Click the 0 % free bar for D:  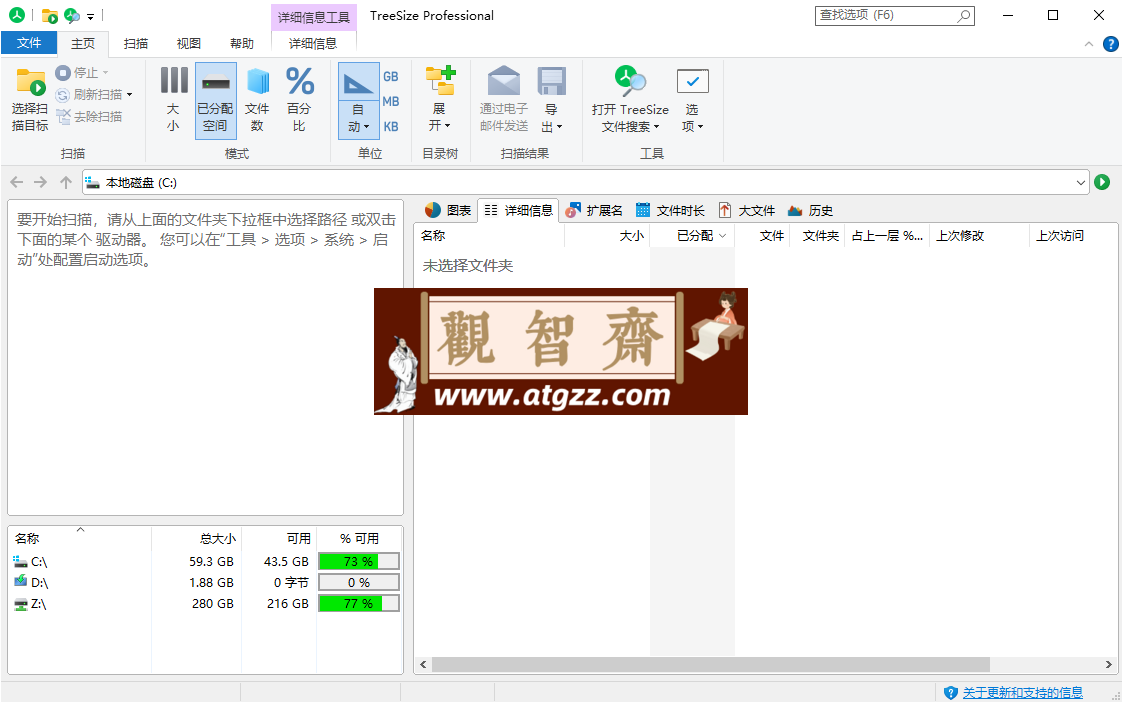pyautogui.click(x=359, y=583)
